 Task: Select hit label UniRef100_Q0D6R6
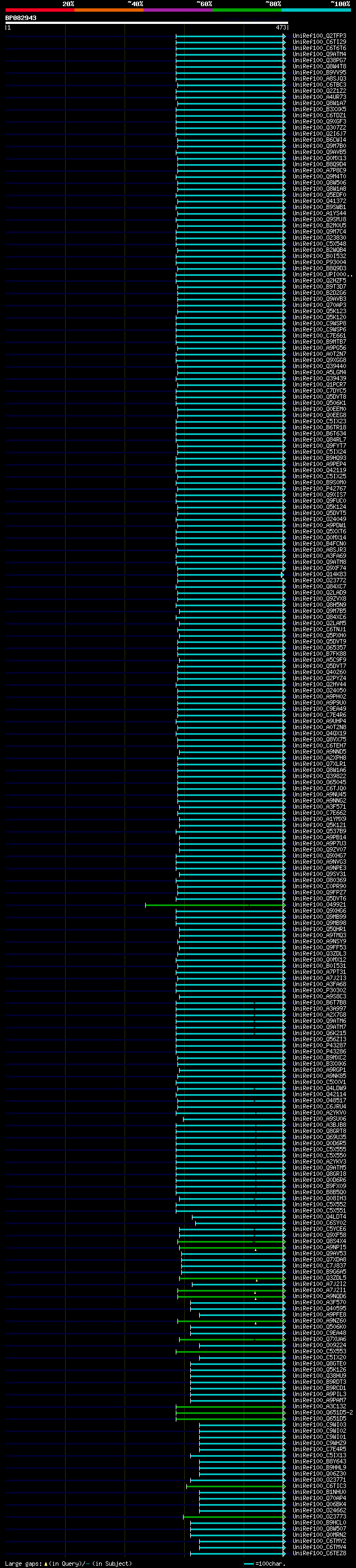[x=319, y=1180]
